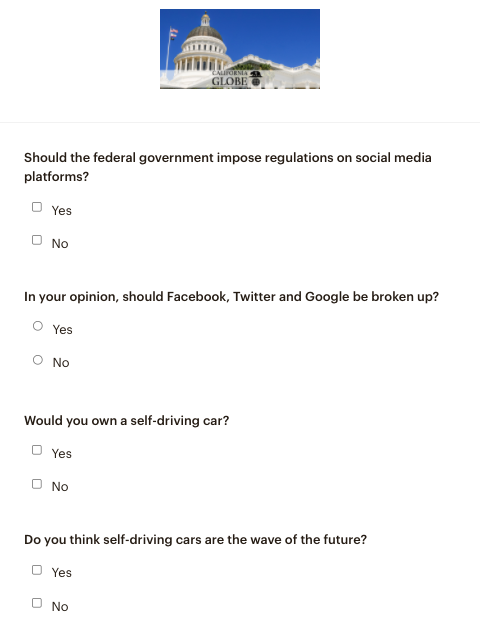
Task: Tick the No checkbox for social media regulations
Action: [x=37, y=240]
